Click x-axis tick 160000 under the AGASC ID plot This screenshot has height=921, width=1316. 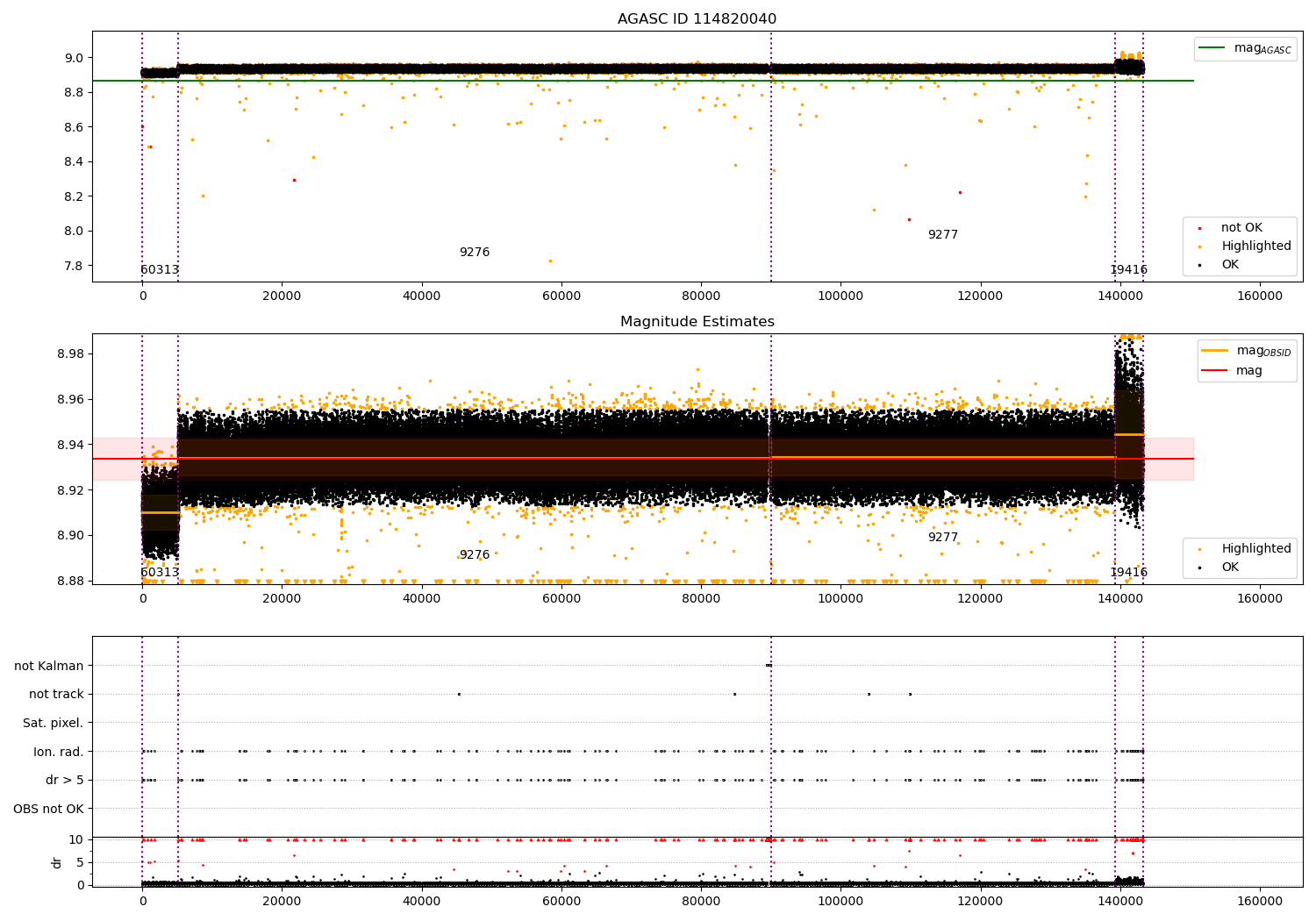[1260, 296]
